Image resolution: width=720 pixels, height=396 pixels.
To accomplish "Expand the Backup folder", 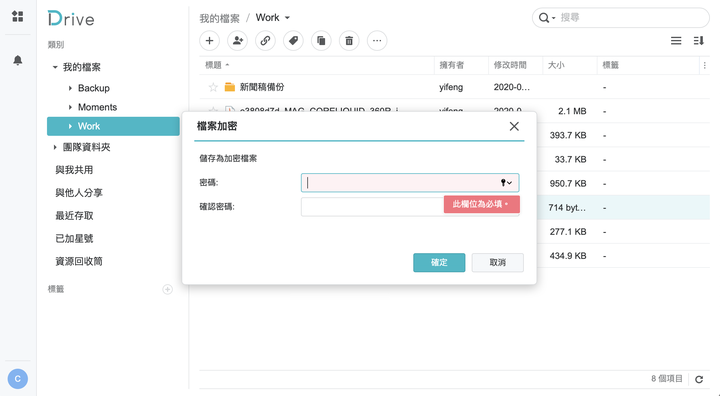I will click(x=70, y=88).
